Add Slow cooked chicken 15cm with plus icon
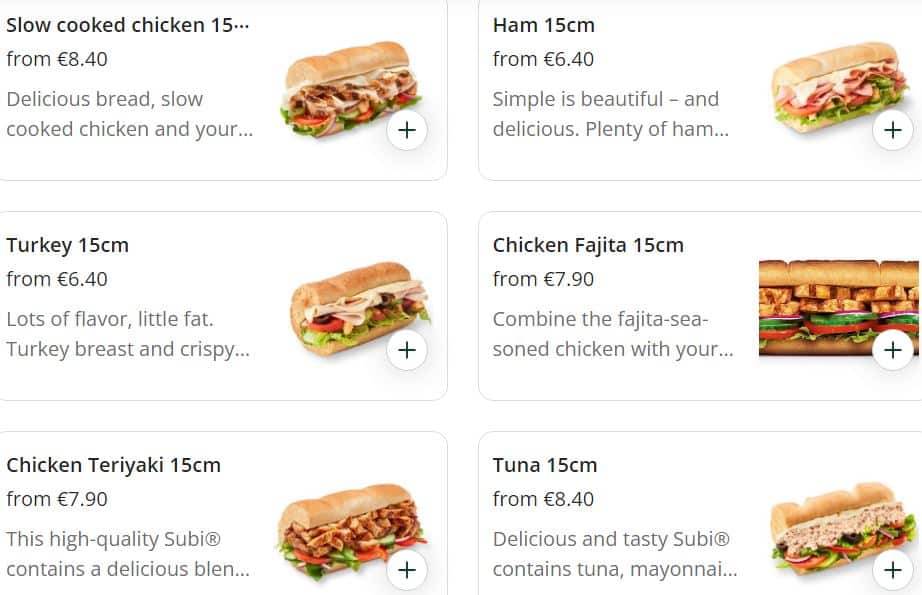Viewport: 922px width, 595px height. tap(407, 130)
